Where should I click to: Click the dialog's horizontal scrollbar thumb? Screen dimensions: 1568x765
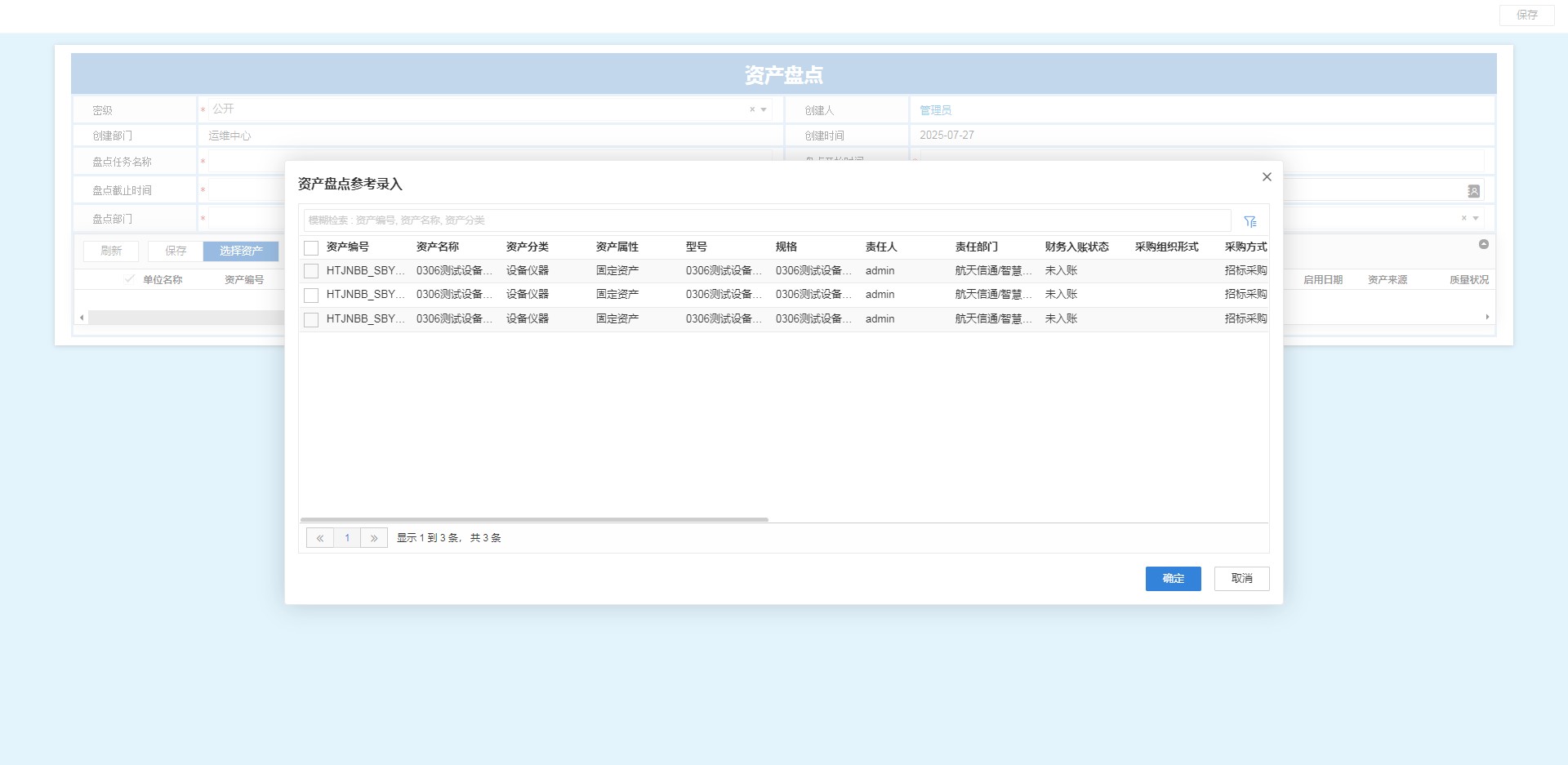tap(534, 519)
